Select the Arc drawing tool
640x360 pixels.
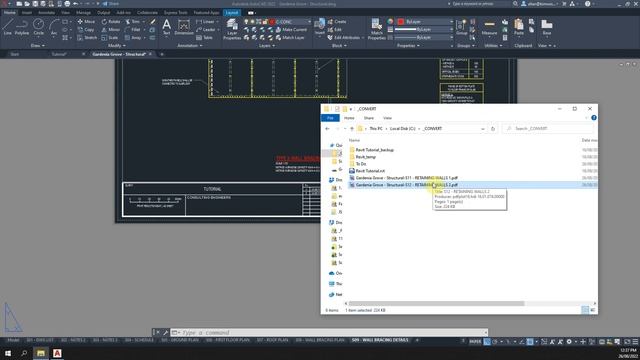54,27
